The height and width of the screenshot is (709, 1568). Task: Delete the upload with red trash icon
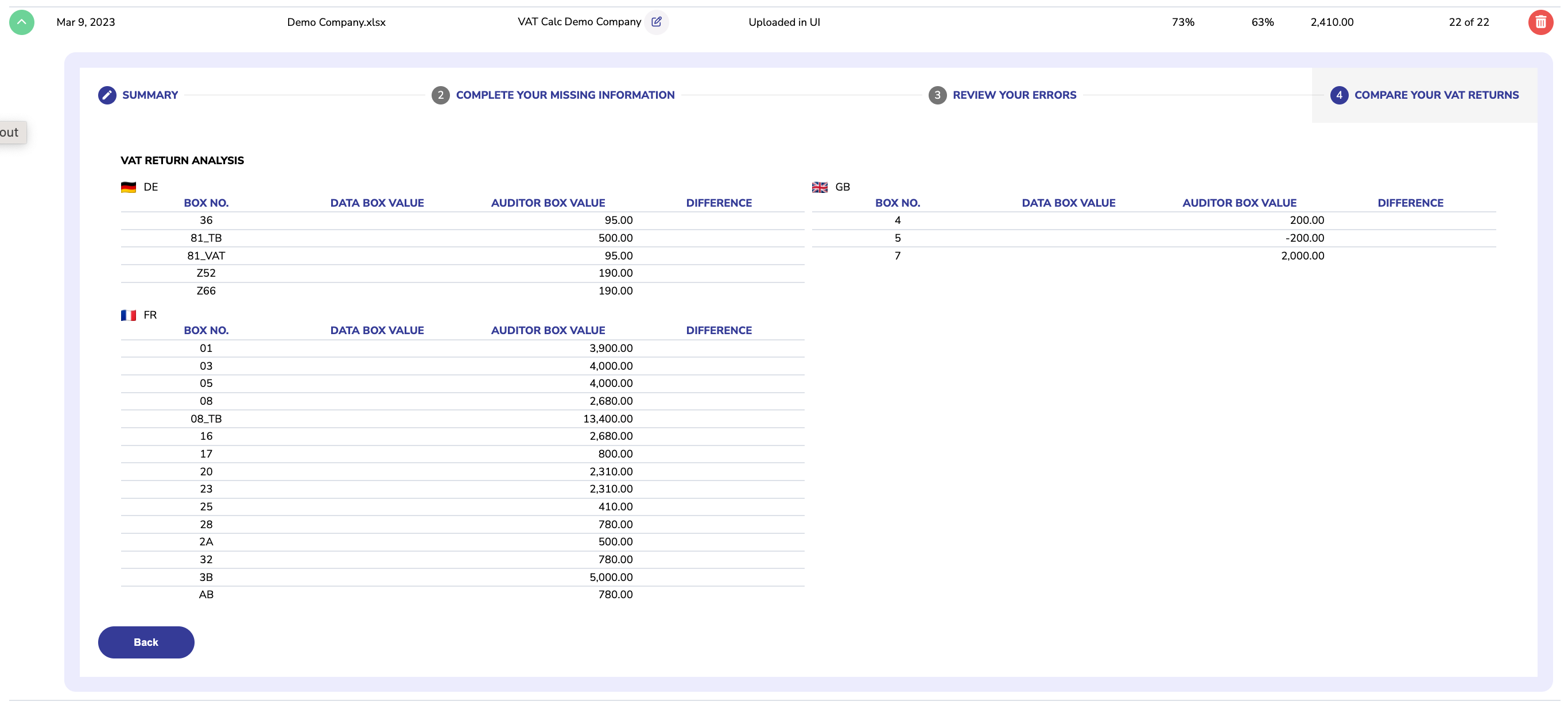[1540, 22]
